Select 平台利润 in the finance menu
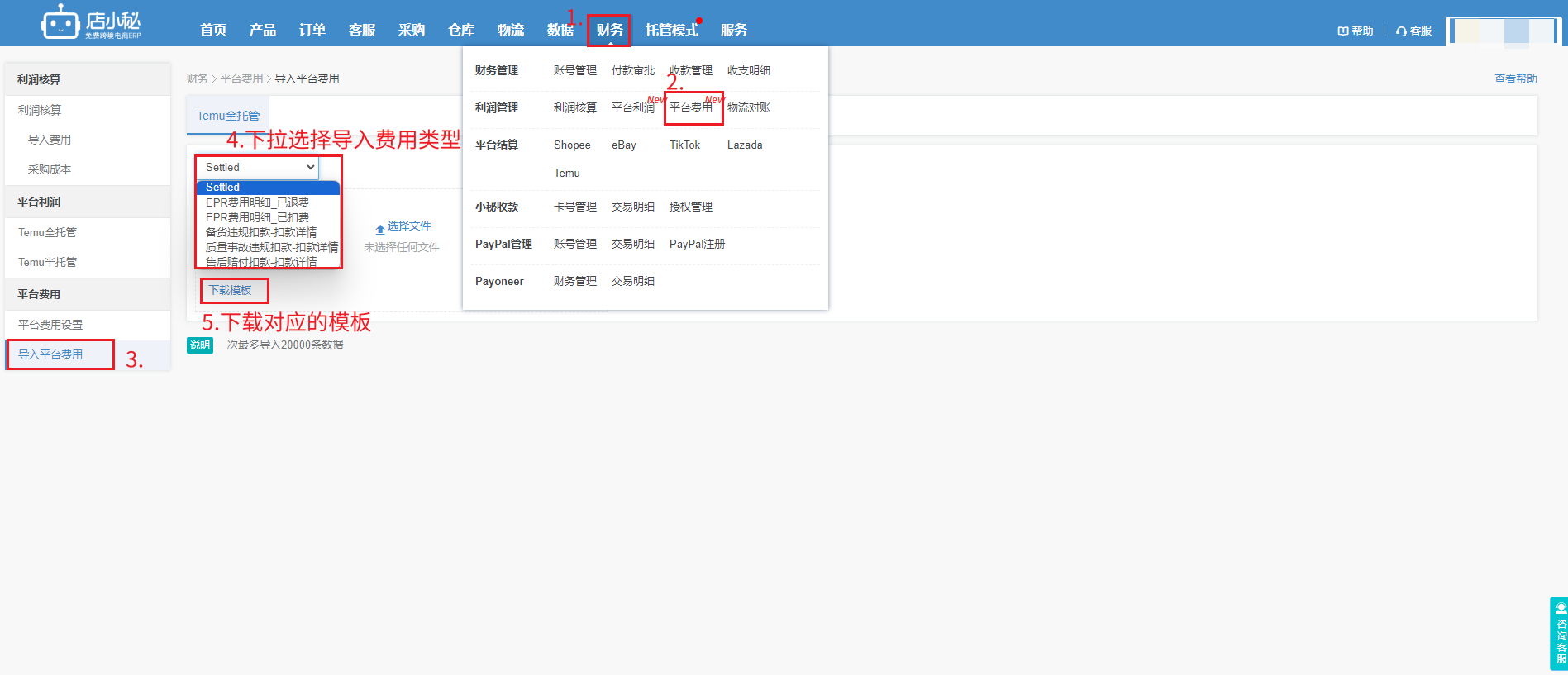1568x675 pixels. [633, 107]
